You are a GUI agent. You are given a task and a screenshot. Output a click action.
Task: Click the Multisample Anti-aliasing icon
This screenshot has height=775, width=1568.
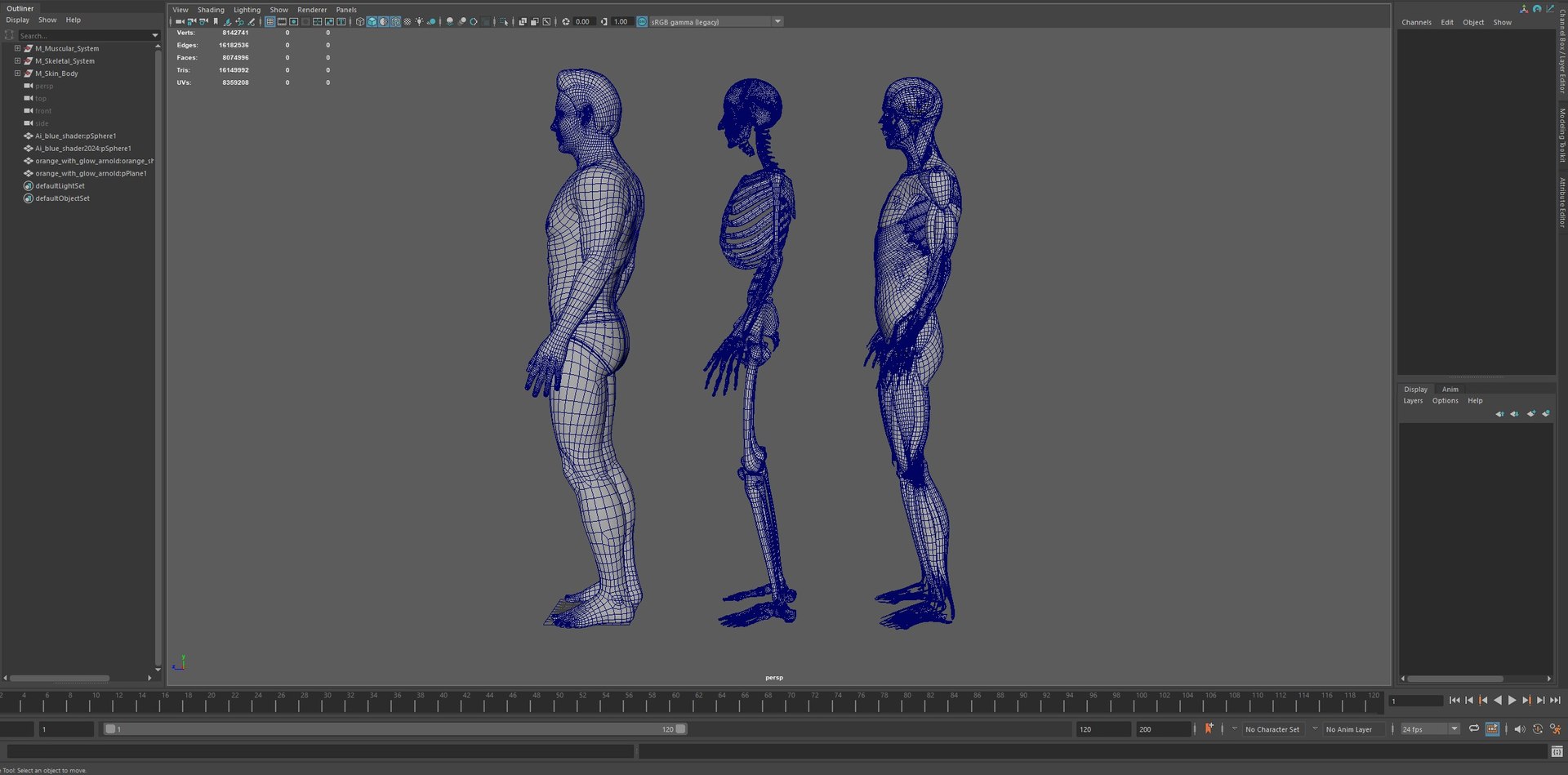coord(474,22)
